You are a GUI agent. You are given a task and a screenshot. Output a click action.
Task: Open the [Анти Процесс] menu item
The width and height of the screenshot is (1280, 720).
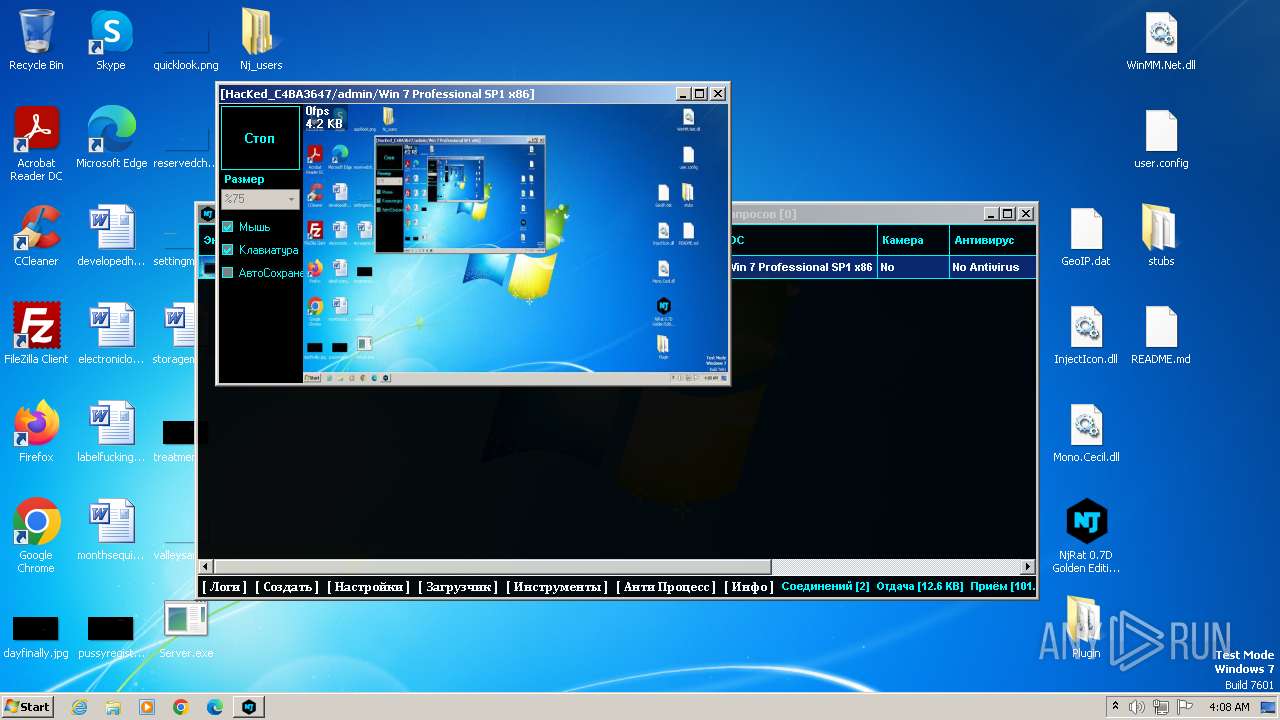(x=666, y=587)
